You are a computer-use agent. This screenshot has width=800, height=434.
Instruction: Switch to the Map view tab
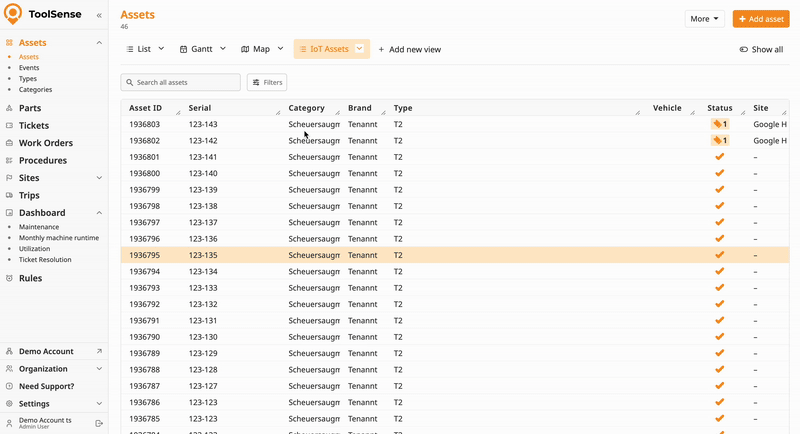click(x=256, y=49)
